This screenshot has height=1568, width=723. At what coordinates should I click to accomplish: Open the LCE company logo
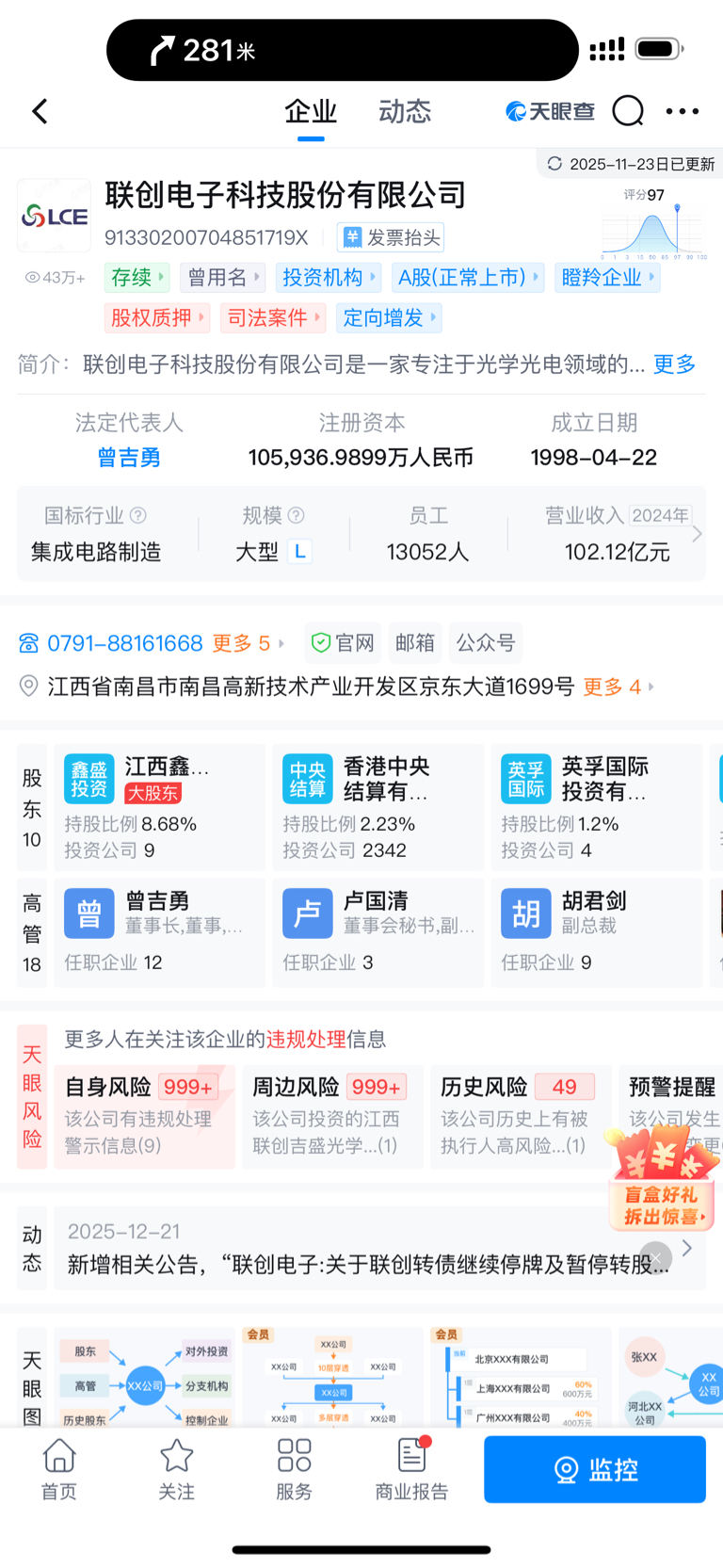click(55, 216)
